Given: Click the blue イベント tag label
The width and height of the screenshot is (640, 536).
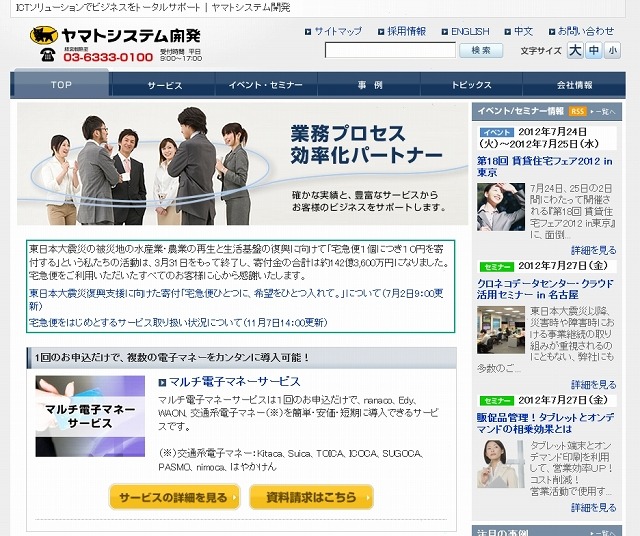Looking at the screenshot, I should [x=497, y=132].
